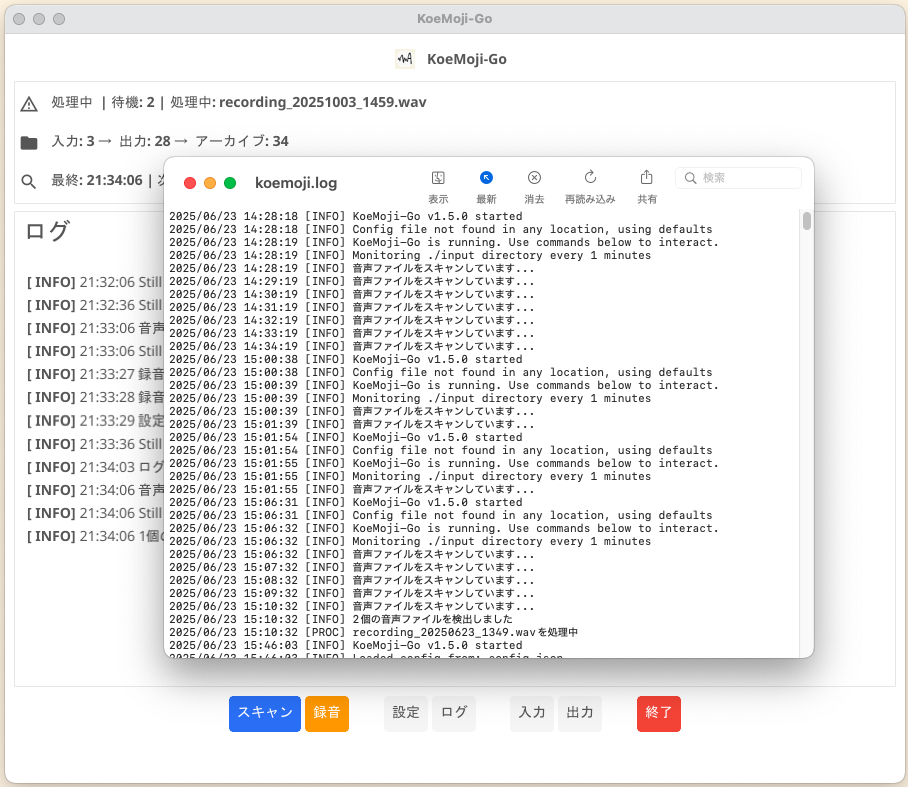Screen dimensions: 908x787
Task: Open the 出力 folder button
Action: (x=580, y=713)
